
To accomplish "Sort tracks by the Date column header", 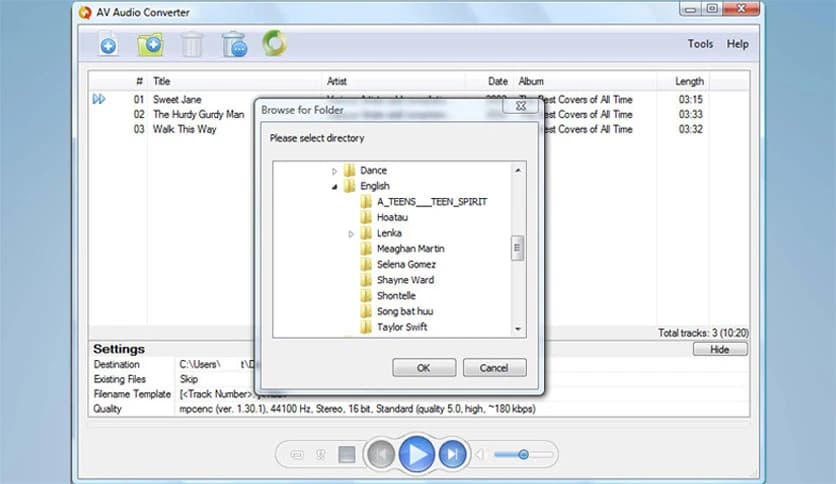I will 497,81.
